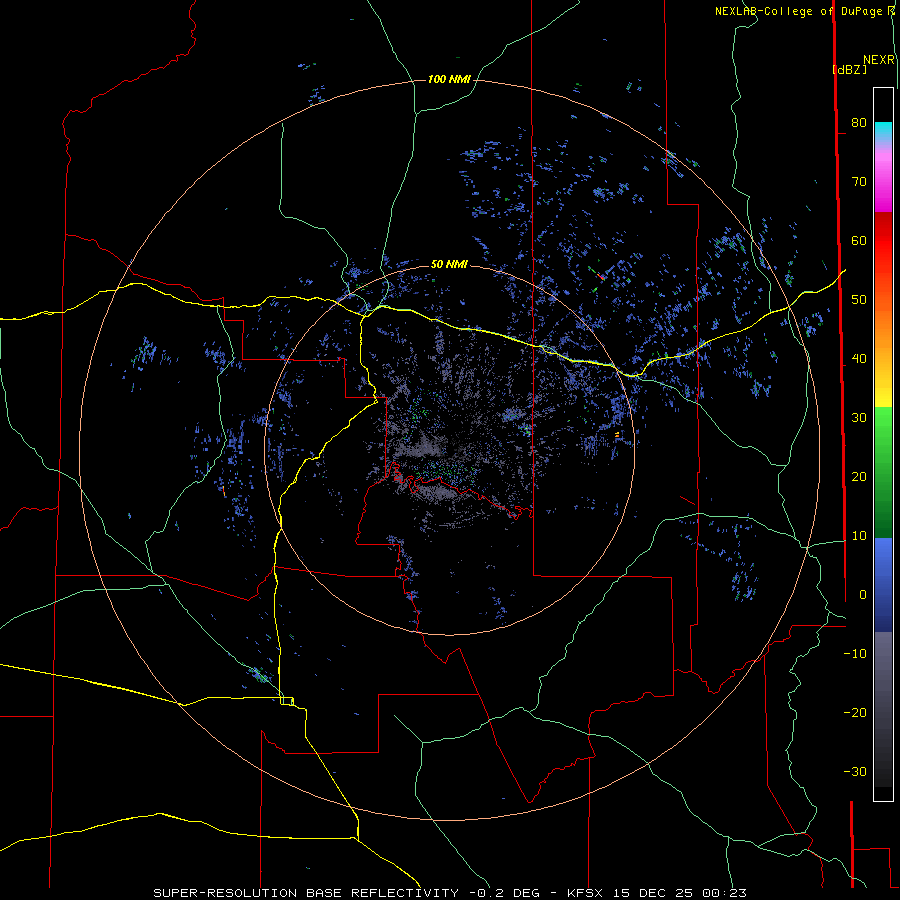Click the KFSX station identifier in caption
This screenshot has width=900, height=900.
(586, 893)
